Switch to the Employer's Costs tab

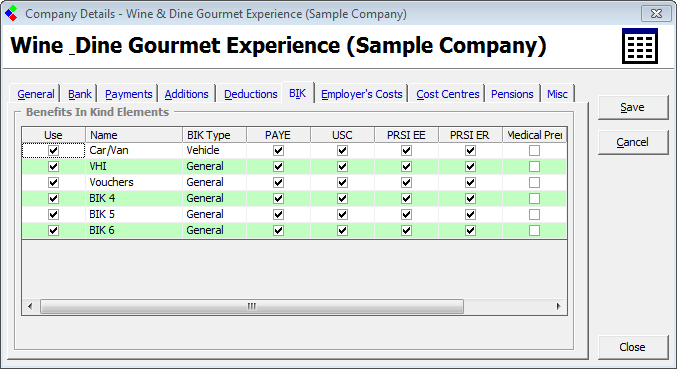361,94
